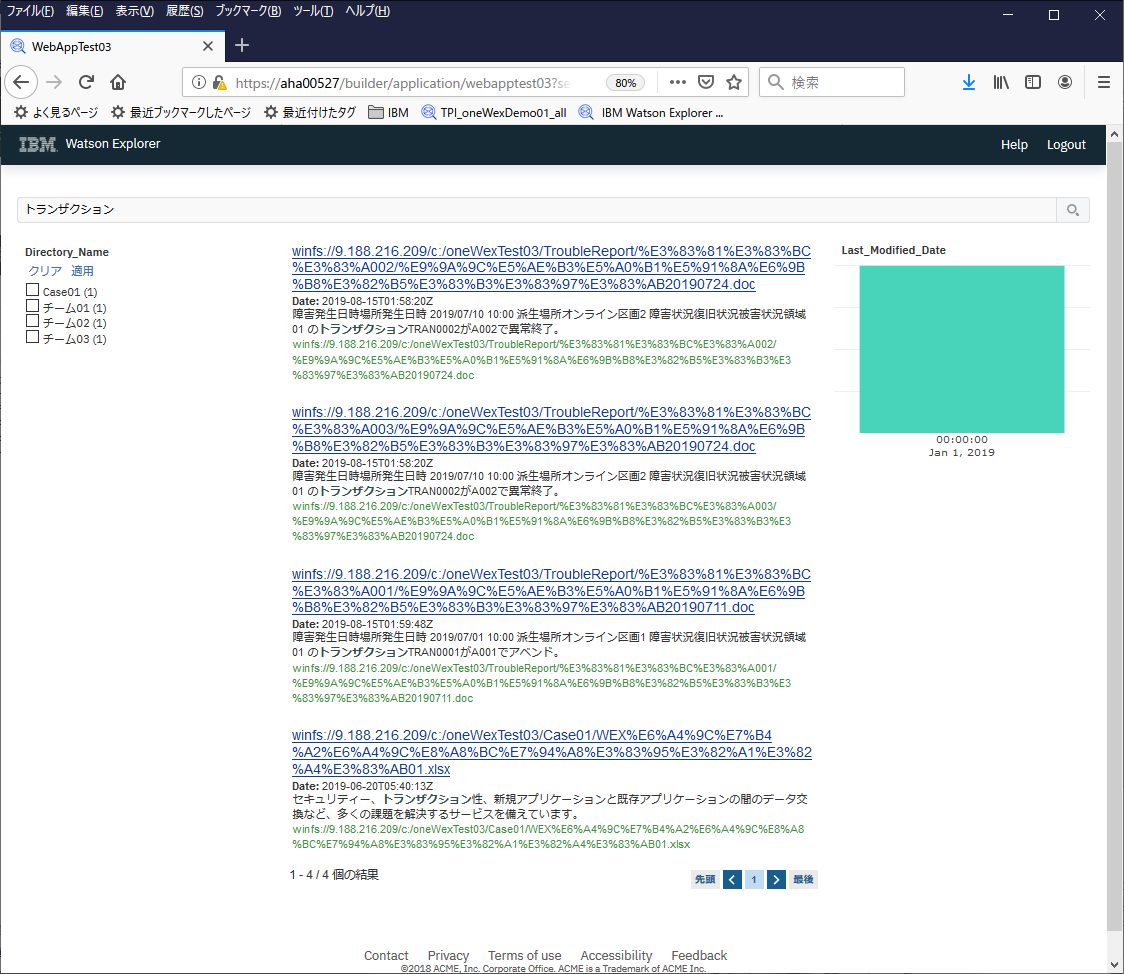Open a new browser tab
The width and height of the screenshot is (1124, 974).
(242, 46)
